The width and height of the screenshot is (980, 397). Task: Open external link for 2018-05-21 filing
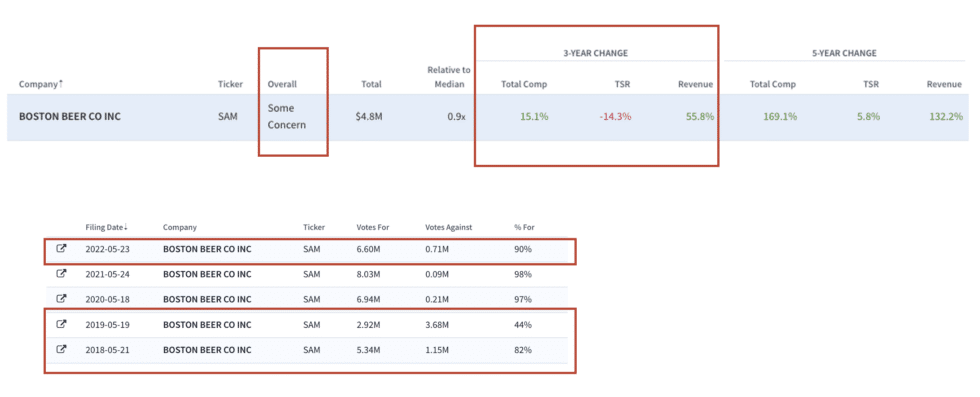[x=61, y=349]
